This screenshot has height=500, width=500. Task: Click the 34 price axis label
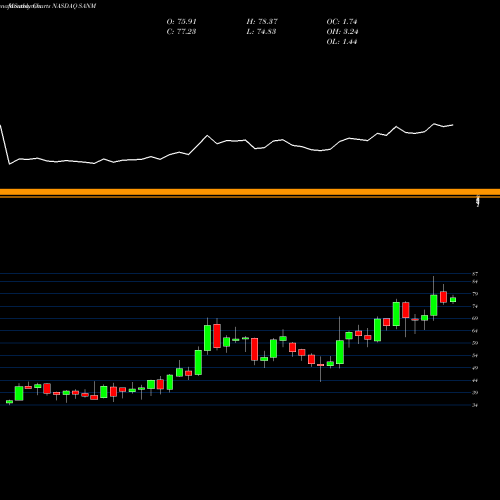475,405
